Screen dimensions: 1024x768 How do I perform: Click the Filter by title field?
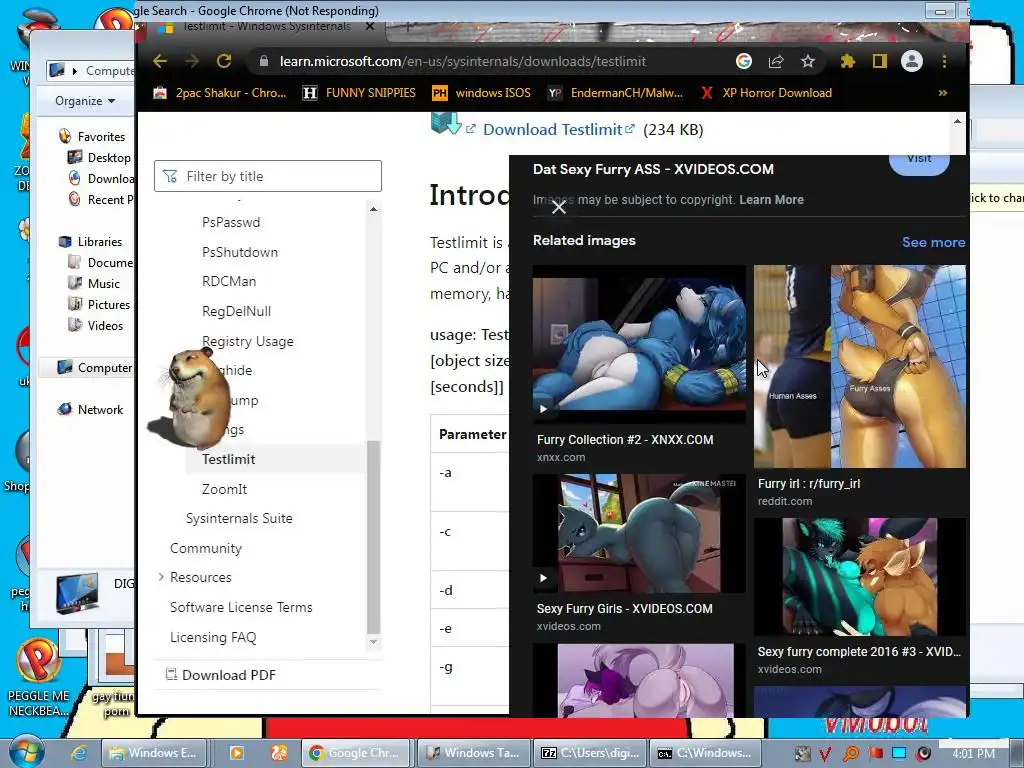click(x=268, y=176)
